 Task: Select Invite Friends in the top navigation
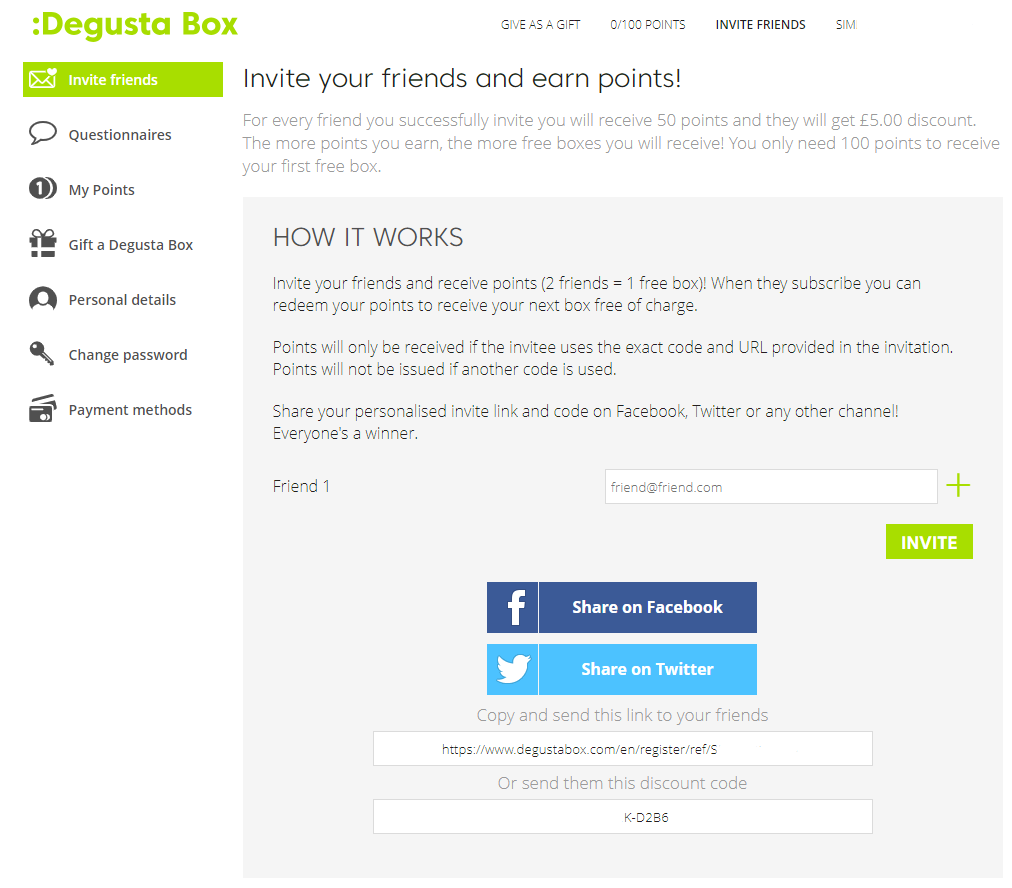pyautogui.click(x=760, y=25)
